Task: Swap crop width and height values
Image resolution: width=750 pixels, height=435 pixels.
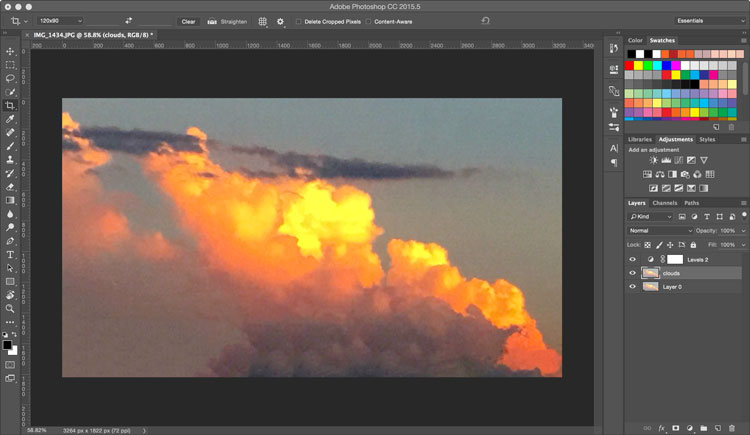Action: click(128, 21)
